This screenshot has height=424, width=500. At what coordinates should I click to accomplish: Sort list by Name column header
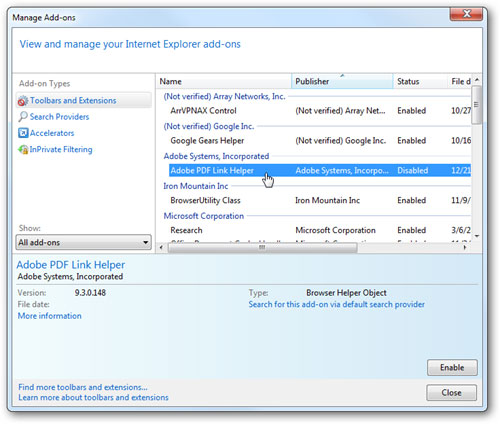tap(224, 81)
